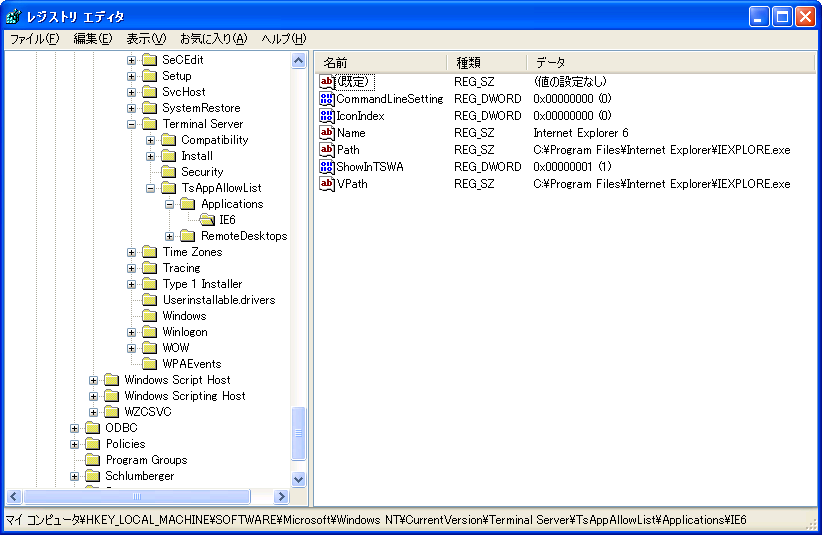Viewport: 822px width, 535px height.
Task: Select the open IE6 folder icon
Action: [207, 220]
